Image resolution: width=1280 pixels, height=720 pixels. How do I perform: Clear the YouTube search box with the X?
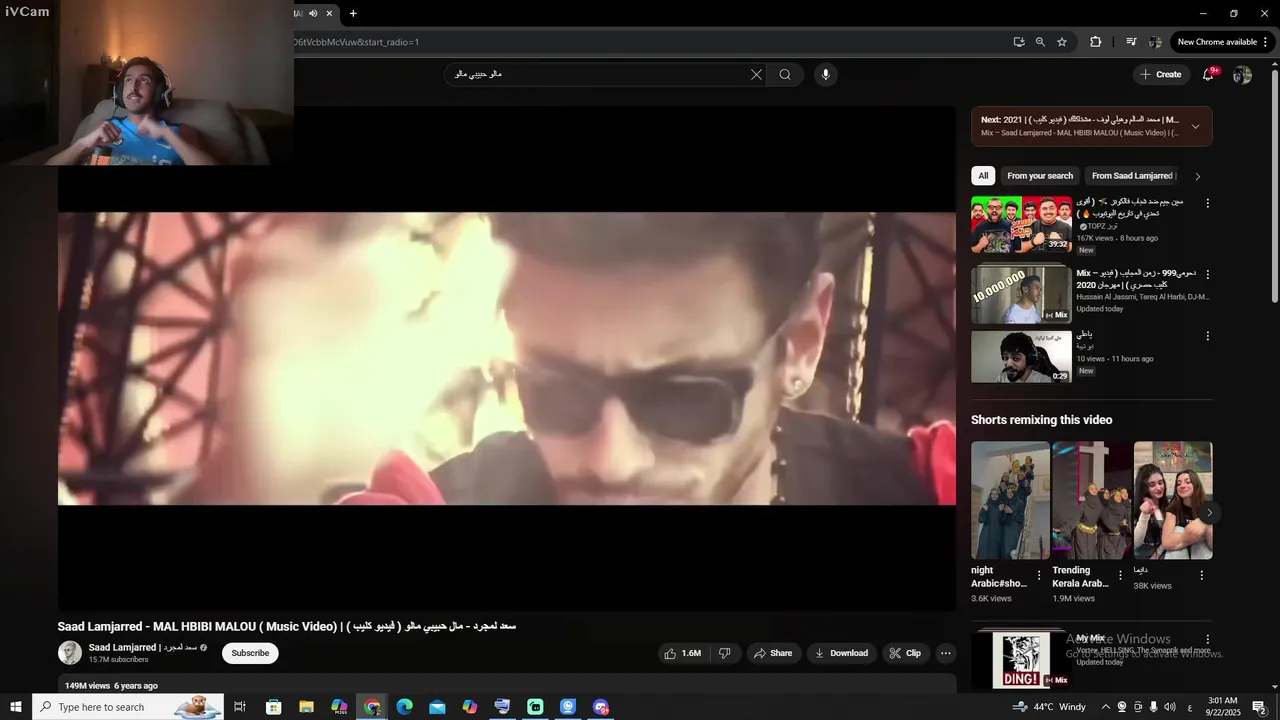756,74
